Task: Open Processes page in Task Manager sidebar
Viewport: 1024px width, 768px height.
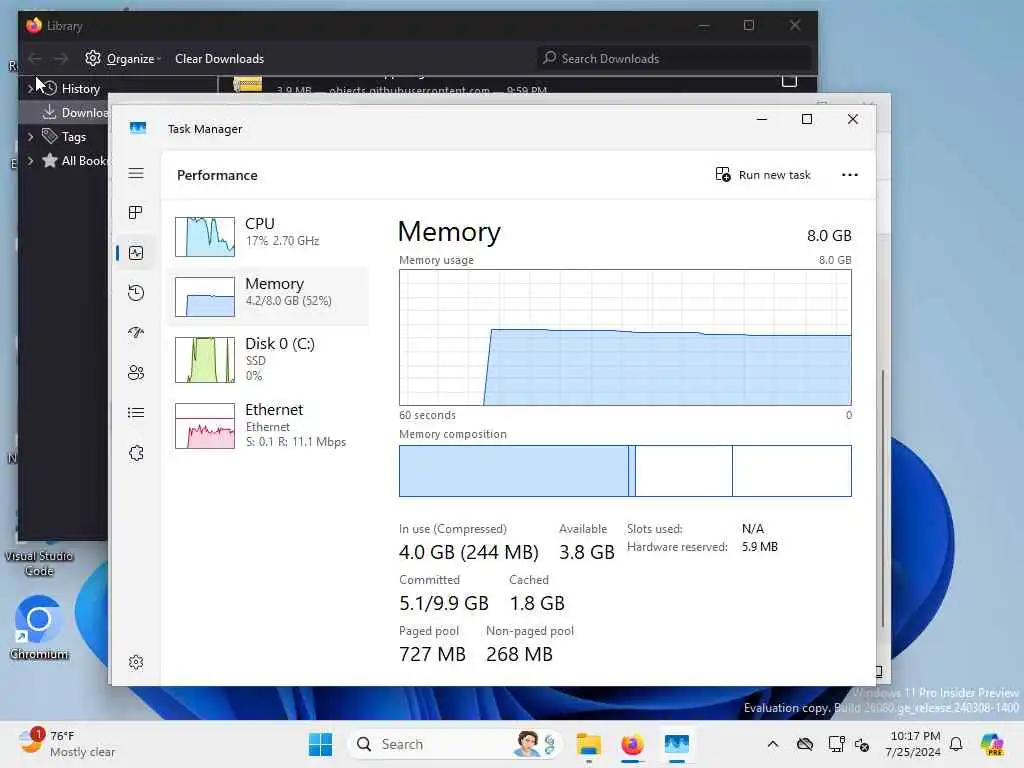Action: tap(136, 213)
